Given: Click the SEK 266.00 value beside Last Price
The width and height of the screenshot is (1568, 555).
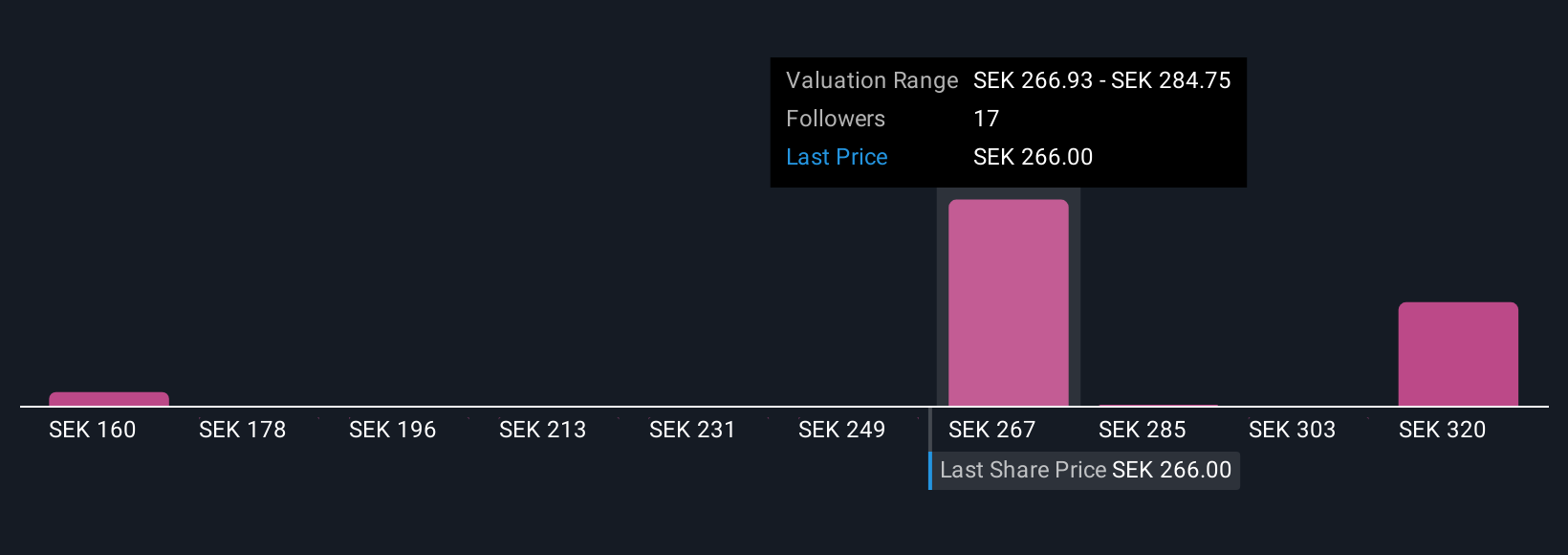Looking at the screenshot, I should pyautogui.click(x=1034, y=157).
